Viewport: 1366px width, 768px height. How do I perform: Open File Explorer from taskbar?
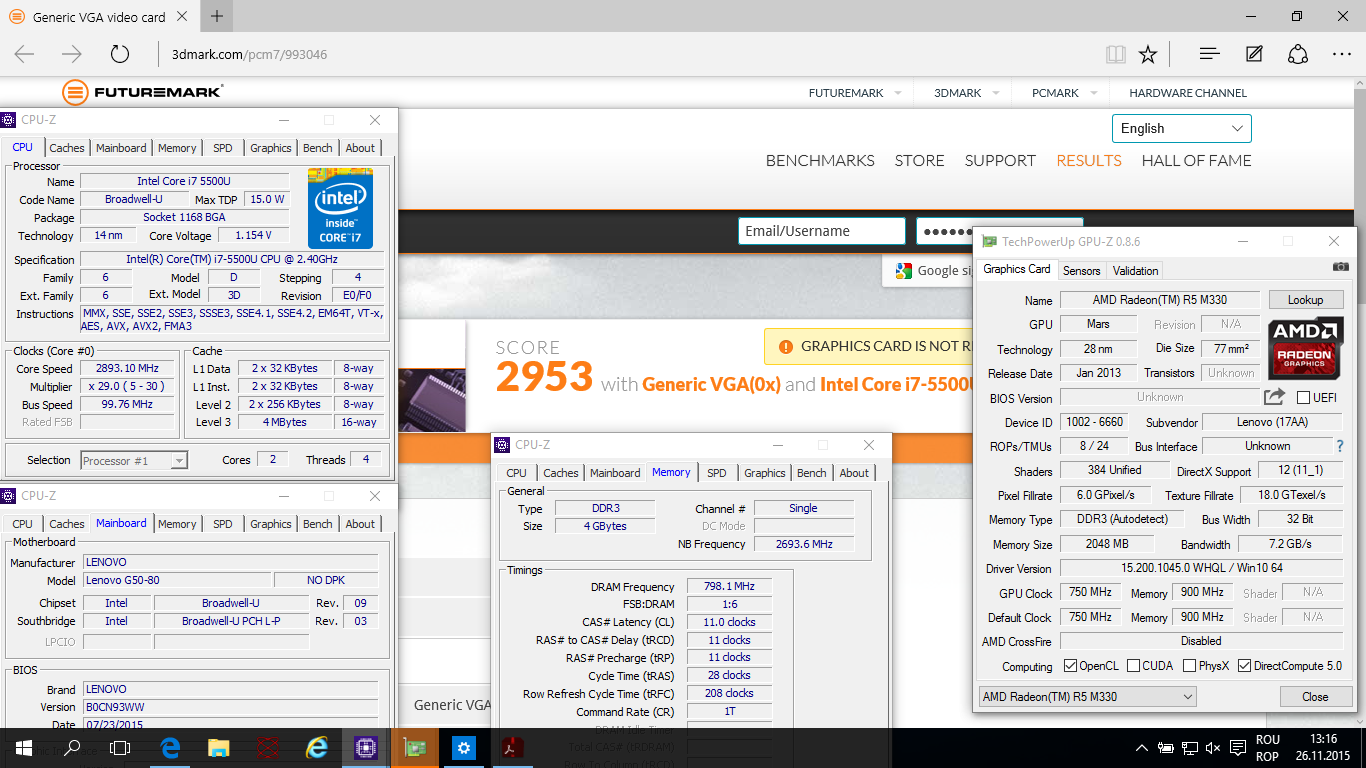(218, 747)
